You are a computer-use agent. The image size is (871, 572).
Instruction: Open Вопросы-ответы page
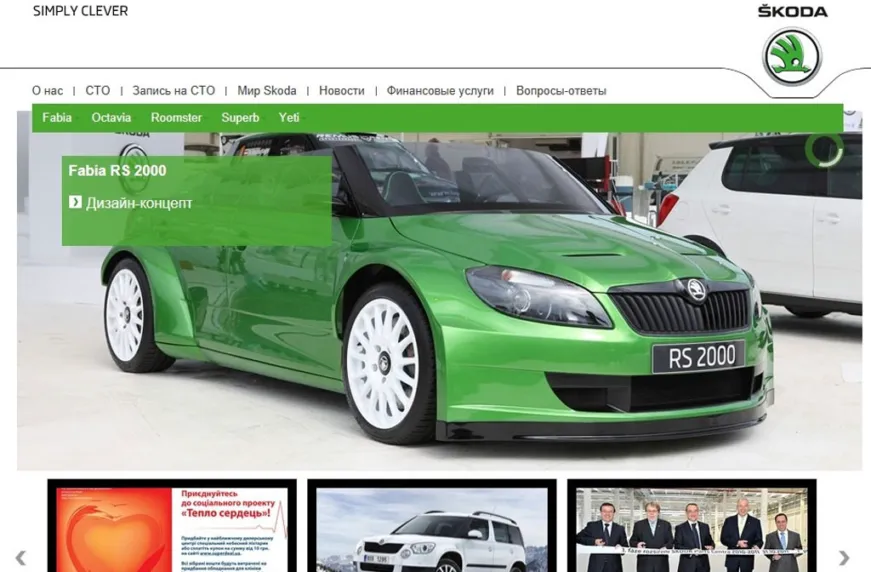click(x=561, y=91)
